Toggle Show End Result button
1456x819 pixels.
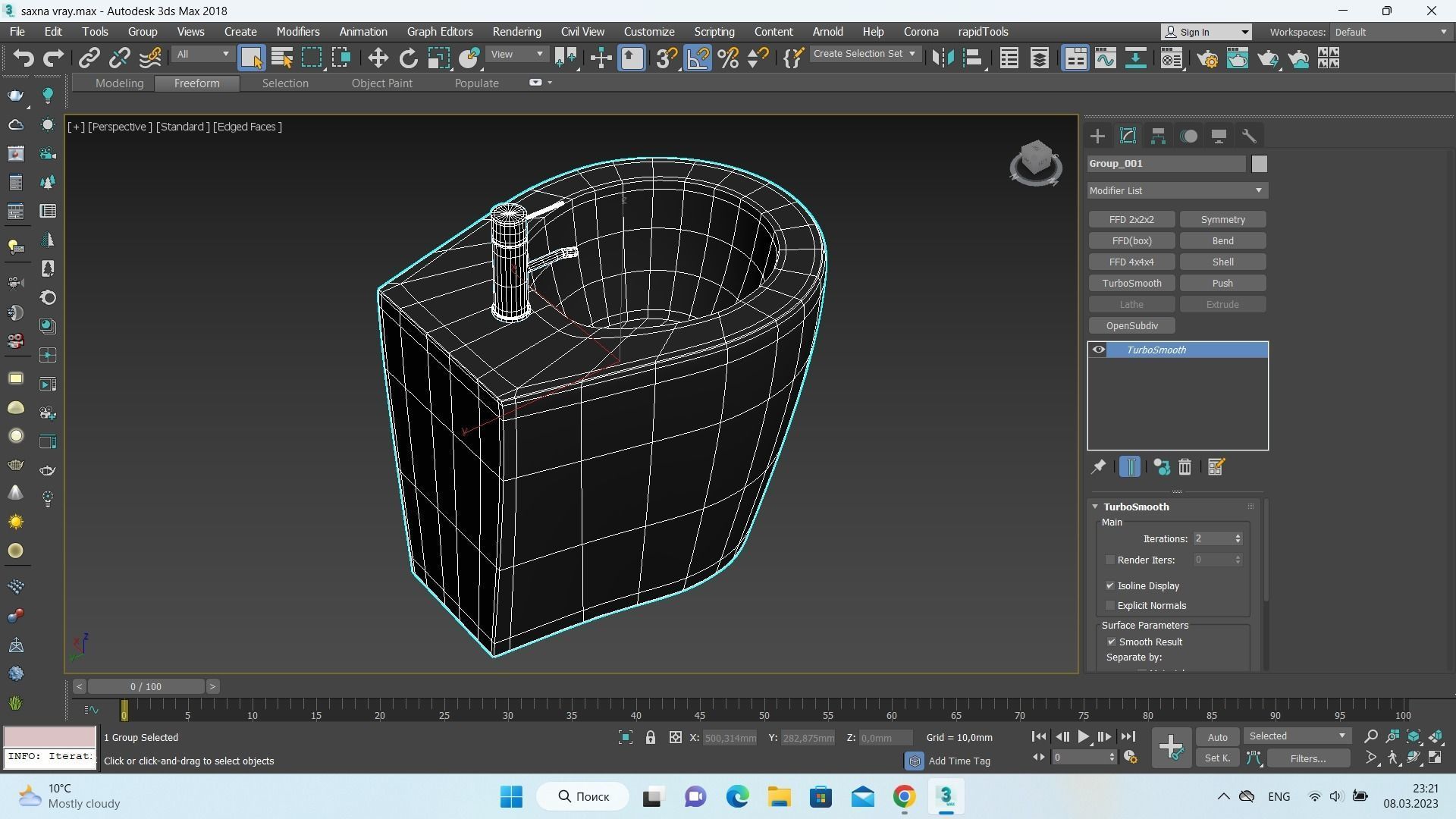point(1129,467)
